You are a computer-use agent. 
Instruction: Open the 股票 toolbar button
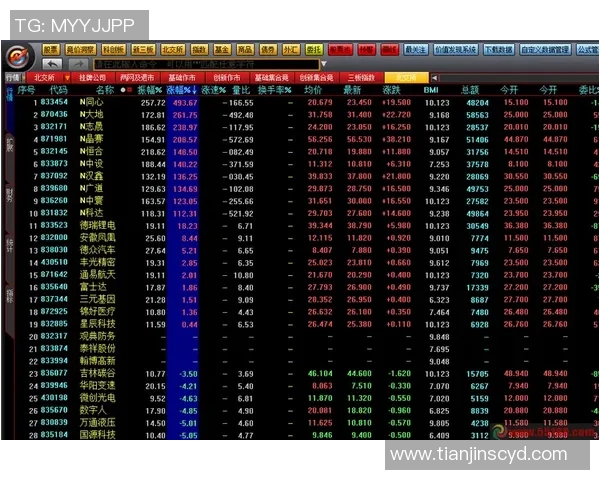point(51,50)
